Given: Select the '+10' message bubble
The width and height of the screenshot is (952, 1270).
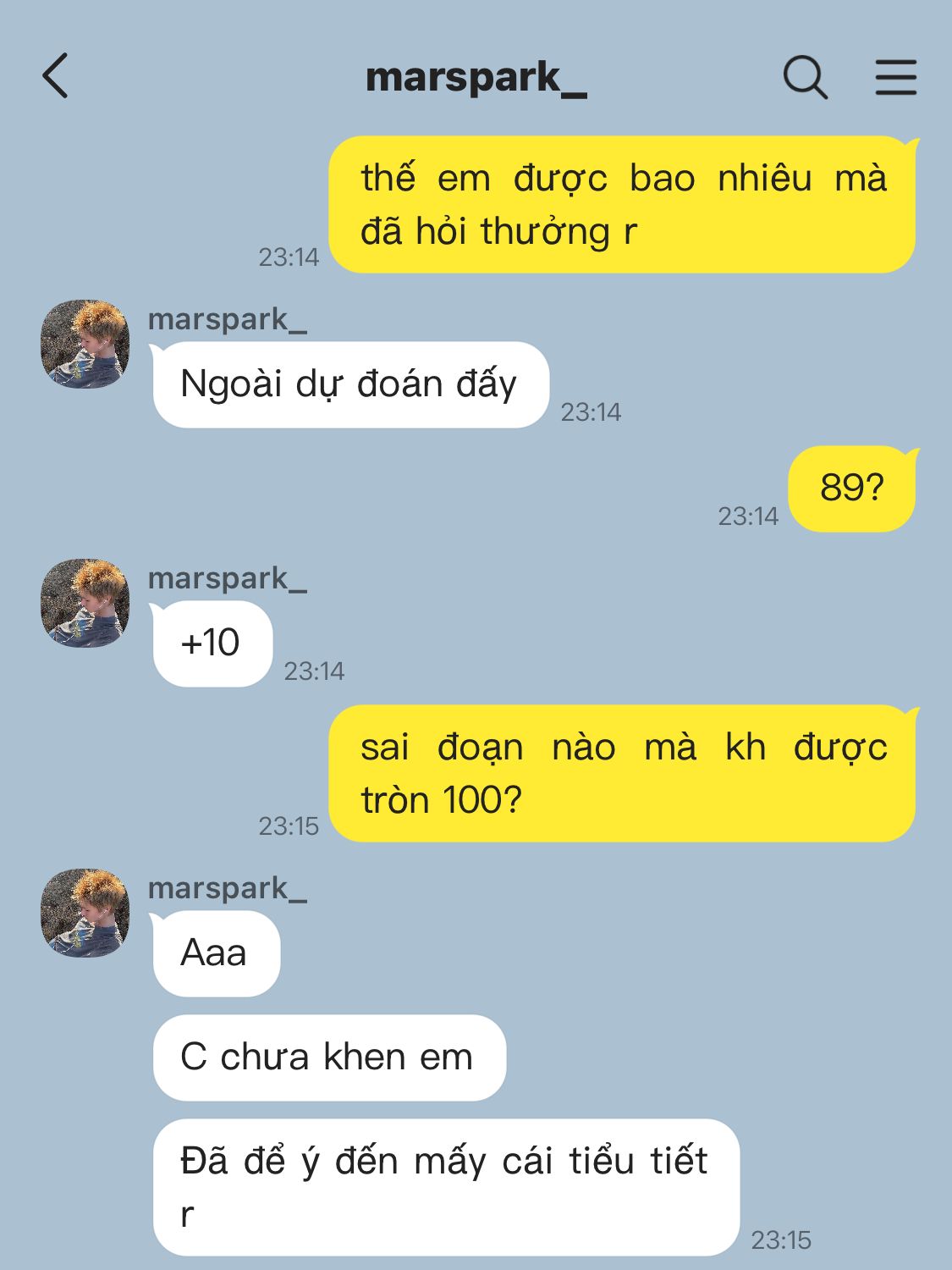Looking at the screenshot, I should point(212,643).
